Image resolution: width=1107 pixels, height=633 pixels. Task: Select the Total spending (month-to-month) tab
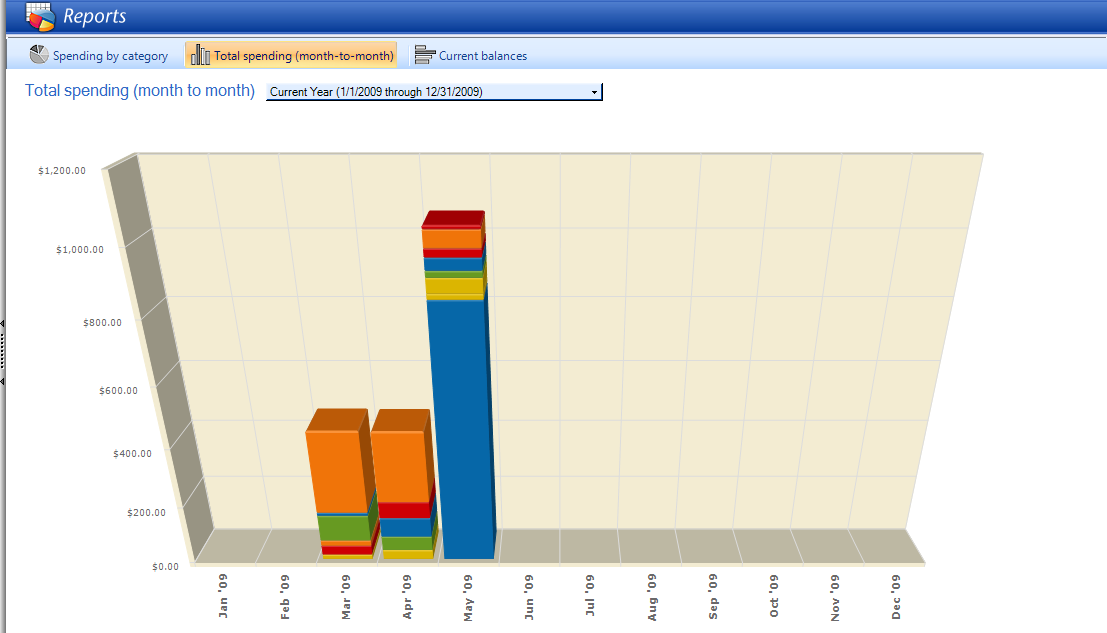tap(292, 55)
